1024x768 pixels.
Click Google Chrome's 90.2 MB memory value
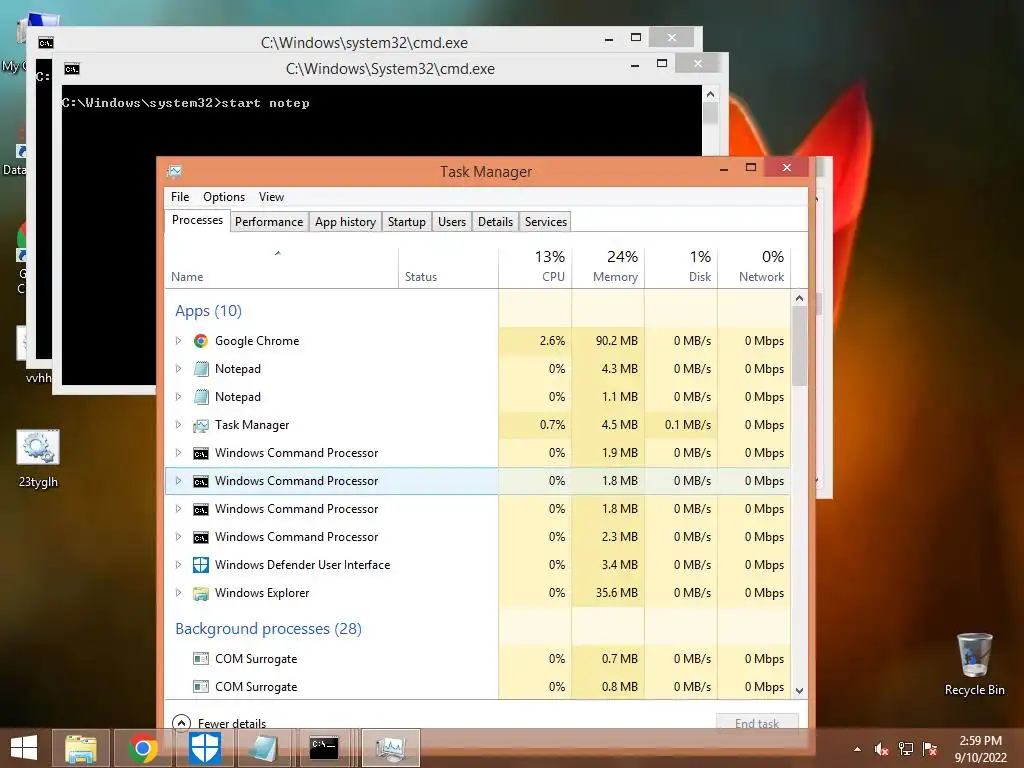[616, 340]
